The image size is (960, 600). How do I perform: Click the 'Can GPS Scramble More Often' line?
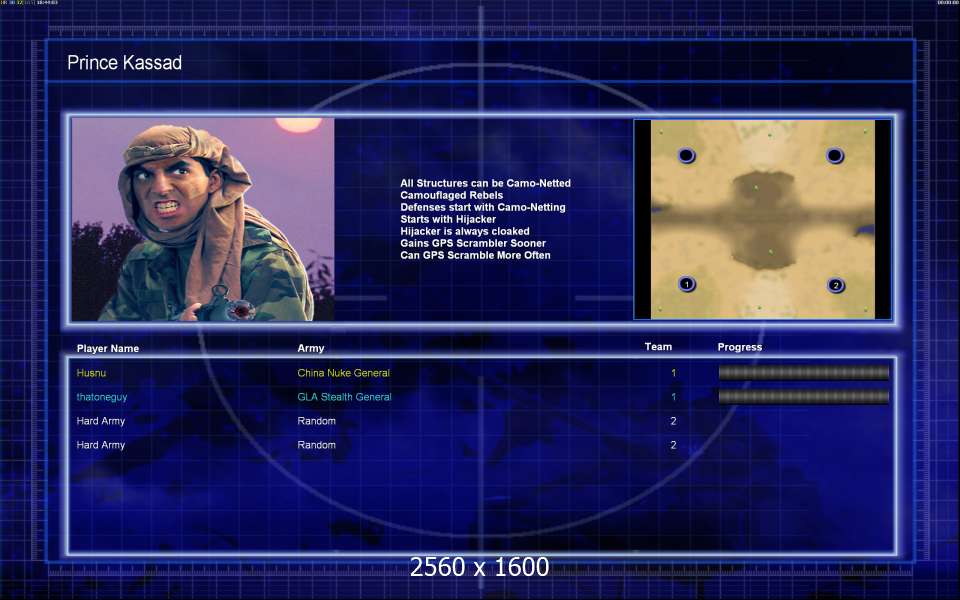tap(475, 255)
